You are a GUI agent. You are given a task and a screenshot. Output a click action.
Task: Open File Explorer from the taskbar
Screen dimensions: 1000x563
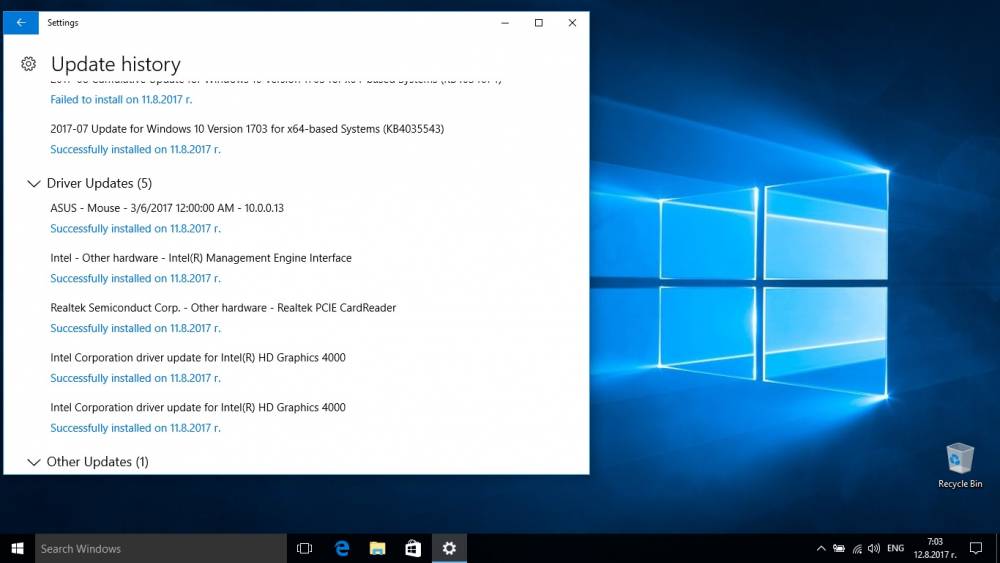click(378, 548)
